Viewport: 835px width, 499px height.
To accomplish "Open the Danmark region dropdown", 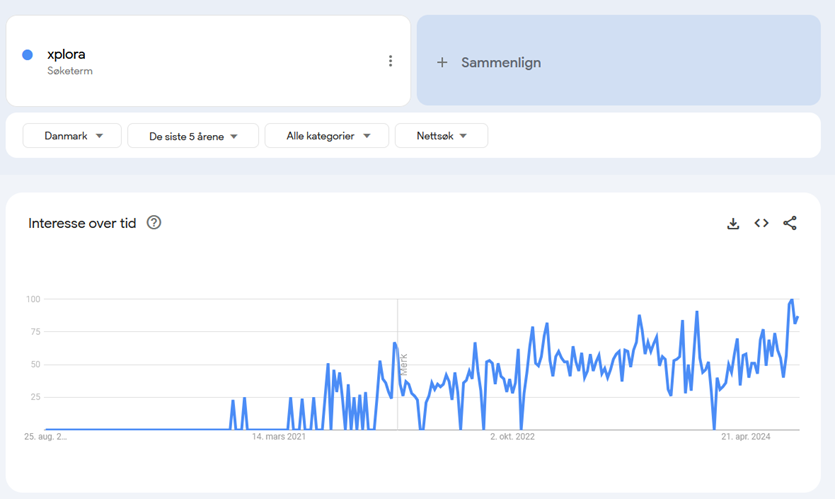I will [x=72, y=136].
